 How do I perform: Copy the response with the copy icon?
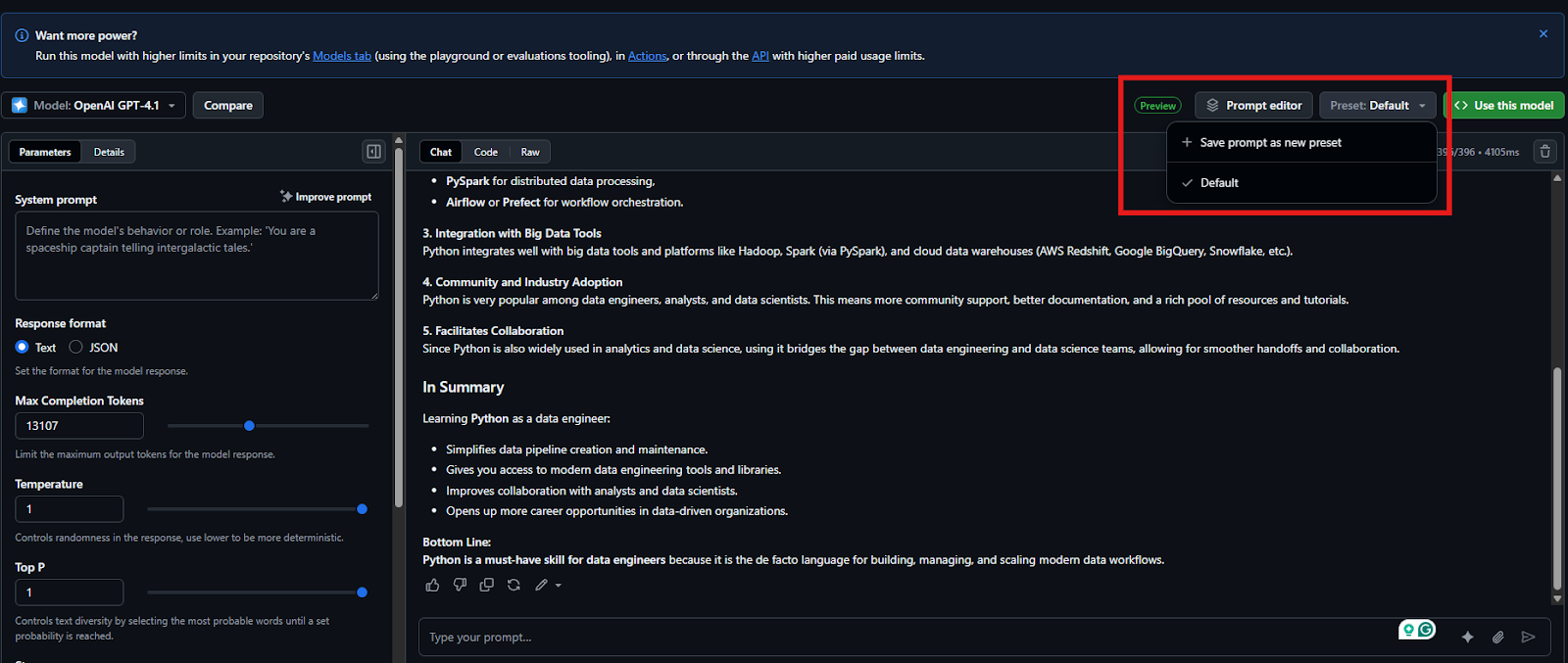(x=486, y=585)
